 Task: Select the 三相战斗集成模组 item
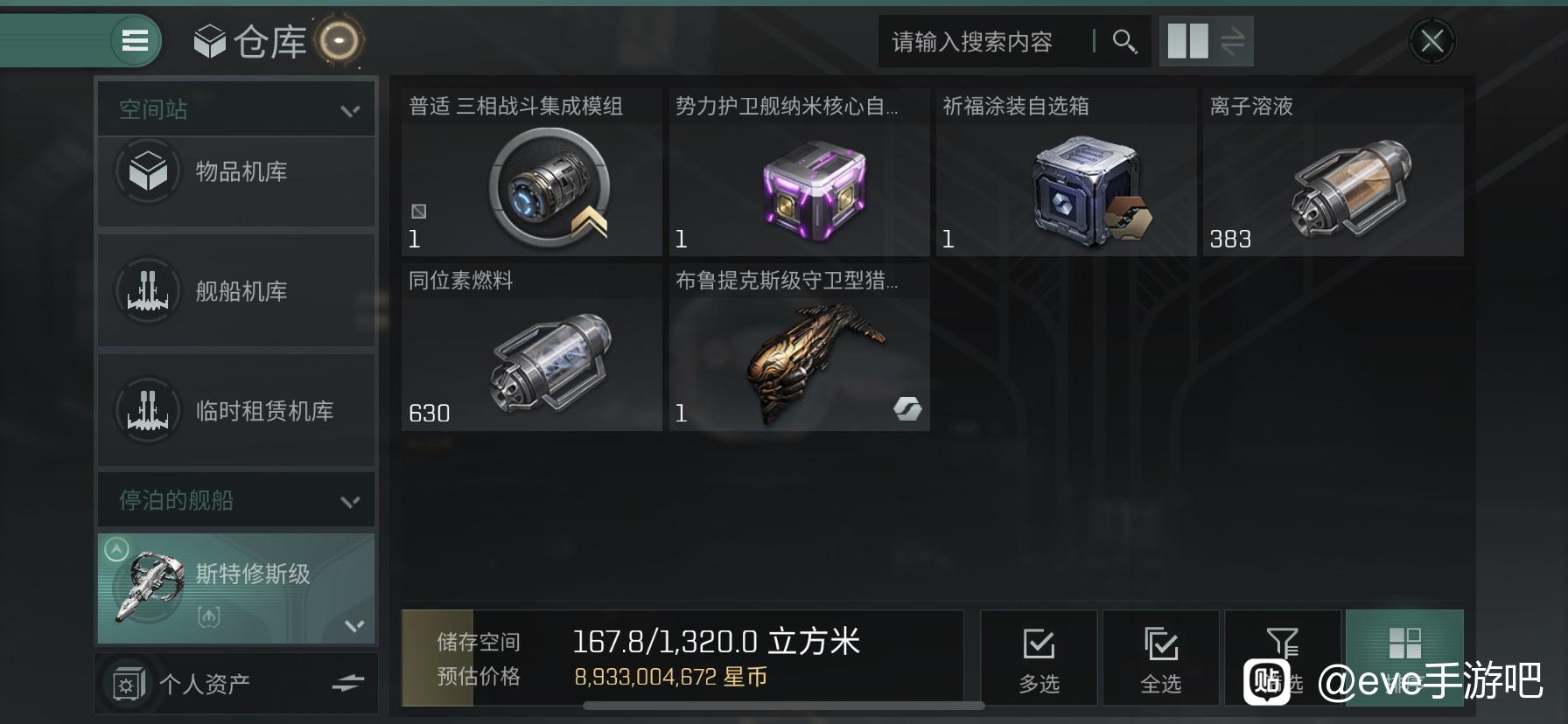tap(531, 172)
